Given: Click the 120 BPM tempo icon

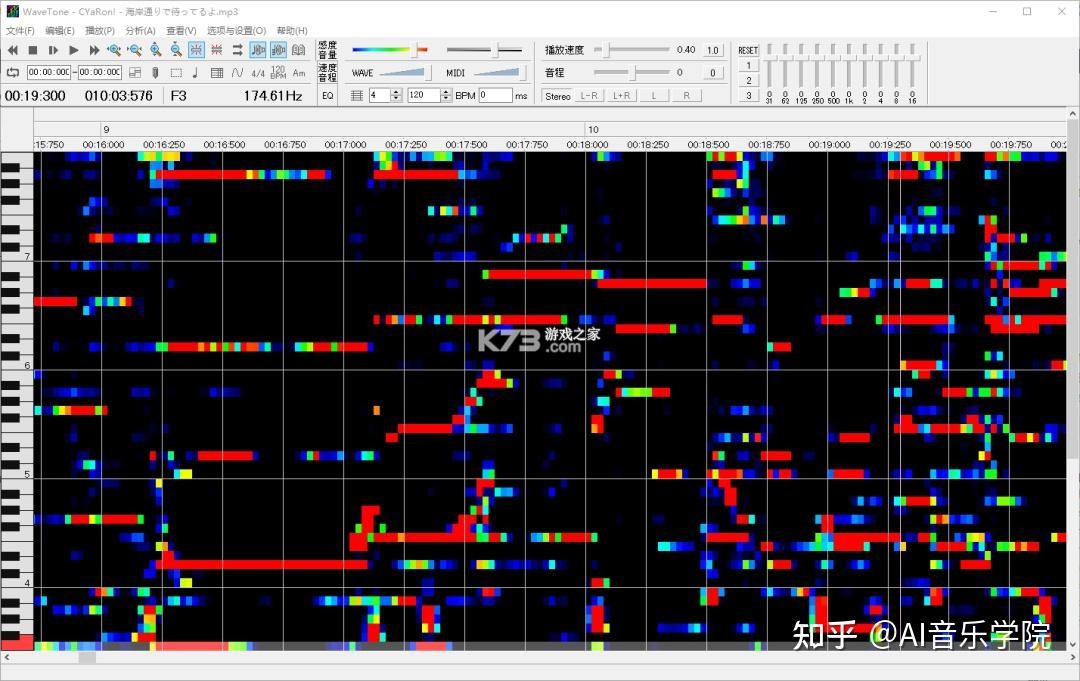Looking at the screenshot, I should (x=278, y=72).
